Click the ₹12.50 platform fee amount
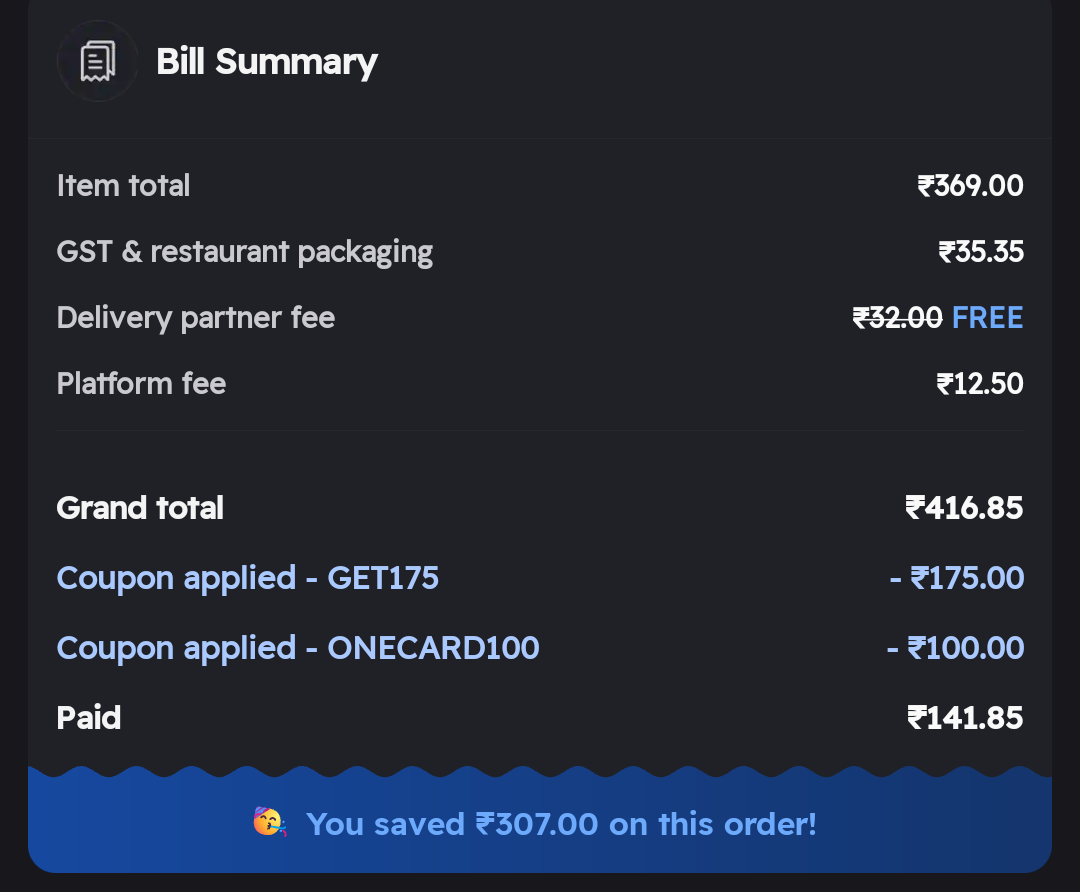Screen dimensions: 1080x892 click(x=979, y=384)
